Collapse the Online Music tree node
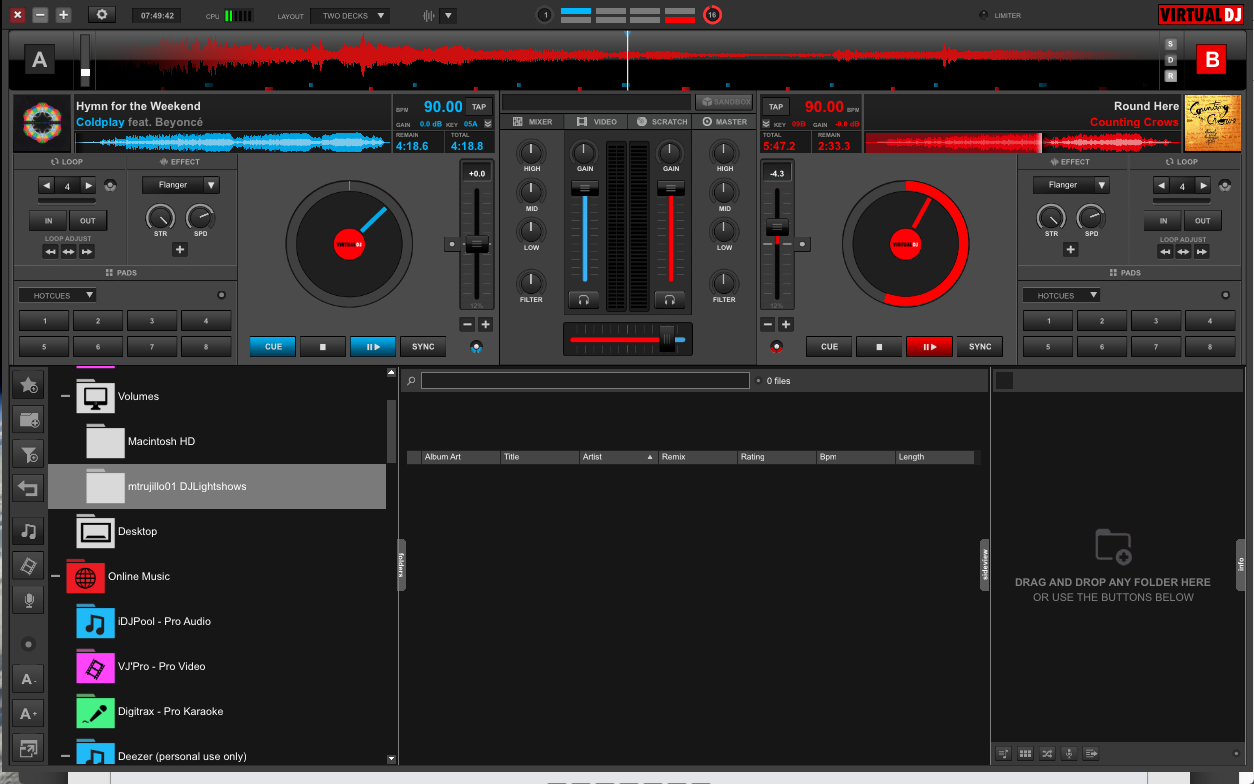 coord(56,576)
